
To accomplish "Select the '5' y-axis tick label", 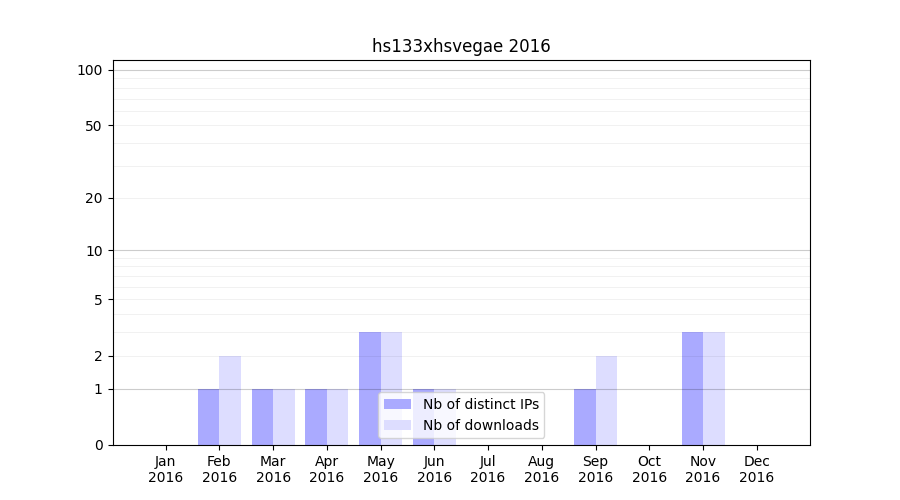I will [98, 299].
